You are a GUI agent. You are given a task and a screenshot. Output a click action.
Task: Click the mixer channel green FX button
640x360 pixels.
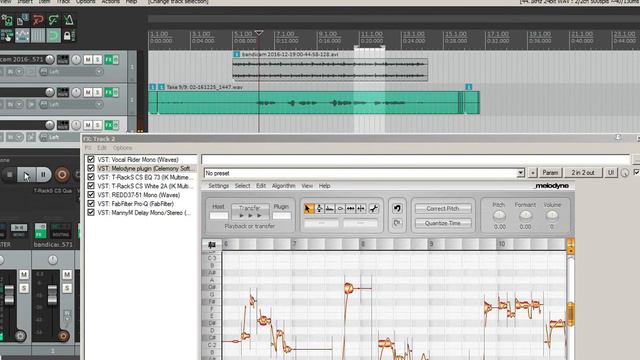40,231
